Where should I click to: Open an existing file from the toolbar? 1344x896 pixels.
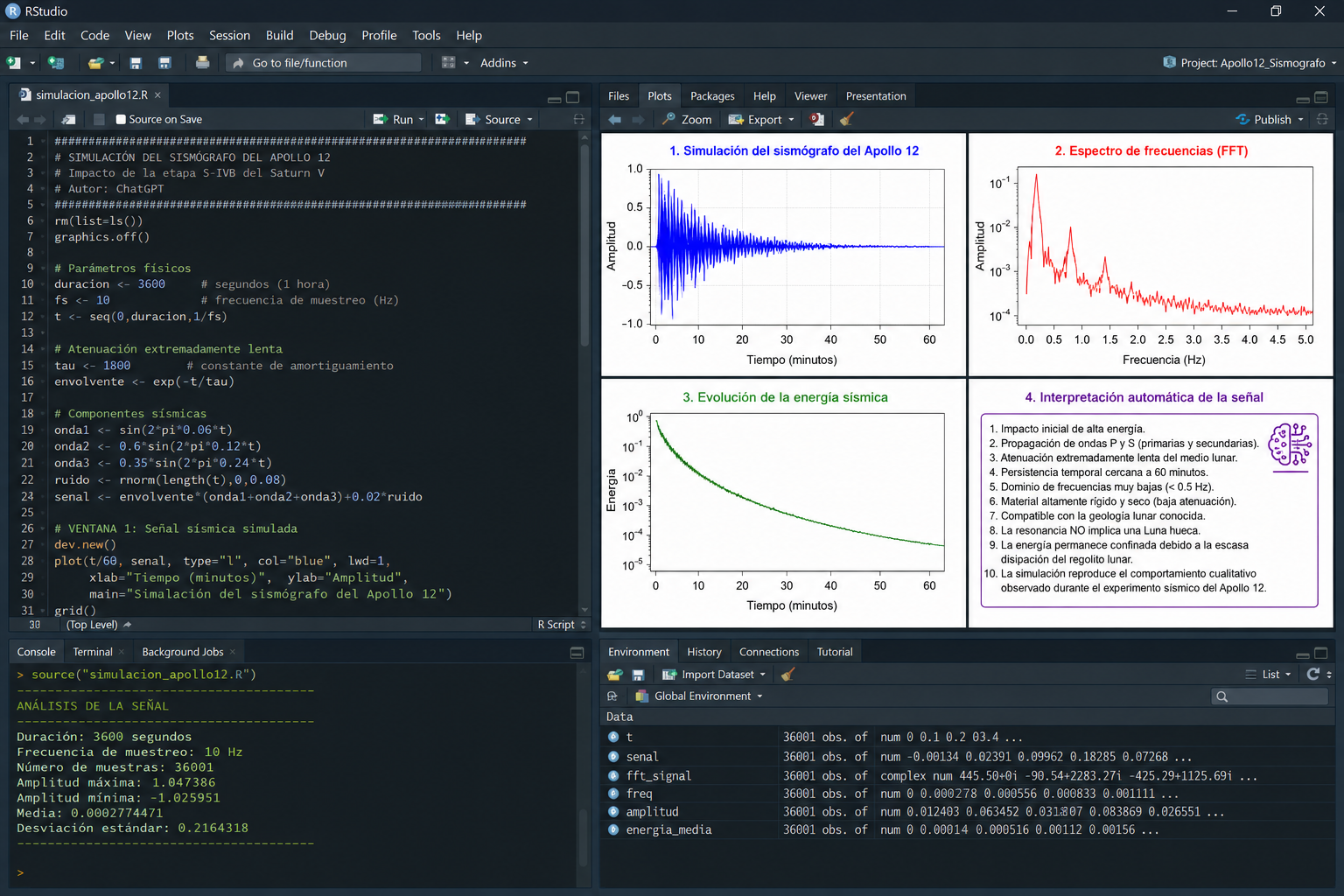pyautogui.click(x=95, y=63)
